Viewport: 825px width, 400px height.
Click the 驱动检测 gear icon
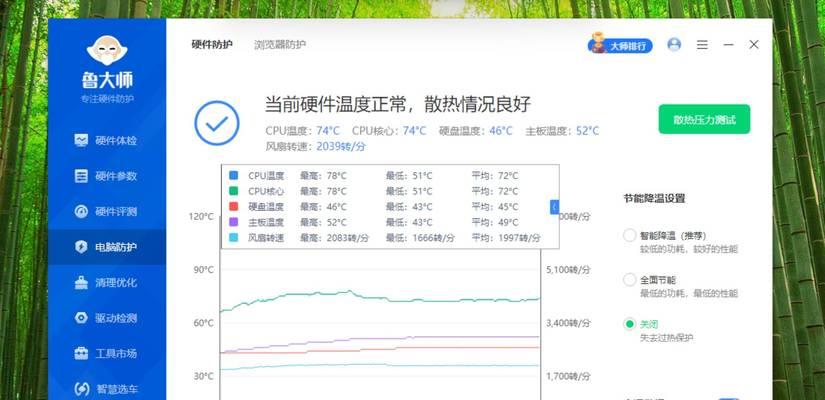coord(81,318)
